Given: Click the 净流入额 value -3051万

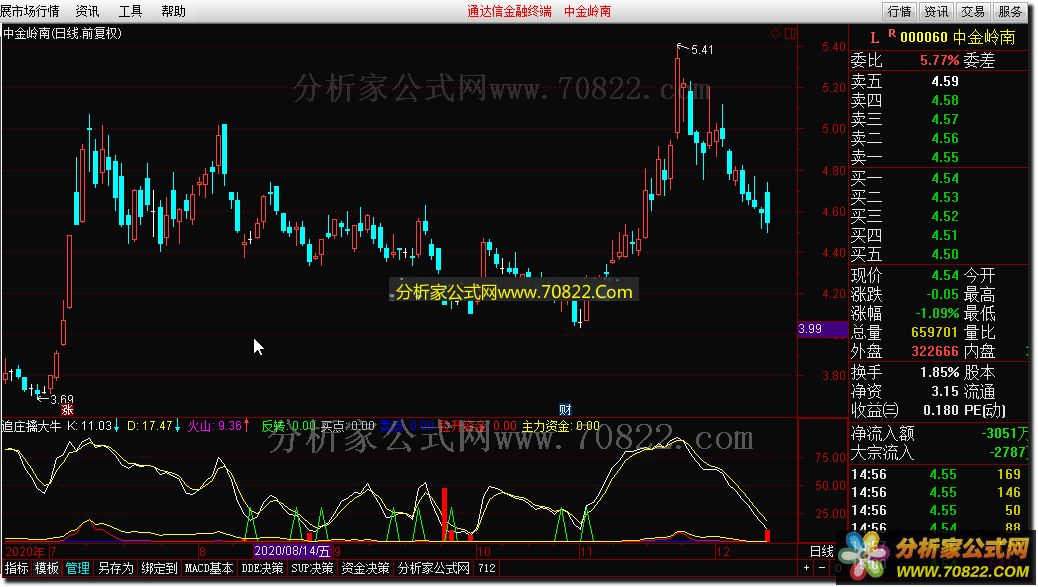Looking at the screenshot, I should click(x=1006, y=433).
